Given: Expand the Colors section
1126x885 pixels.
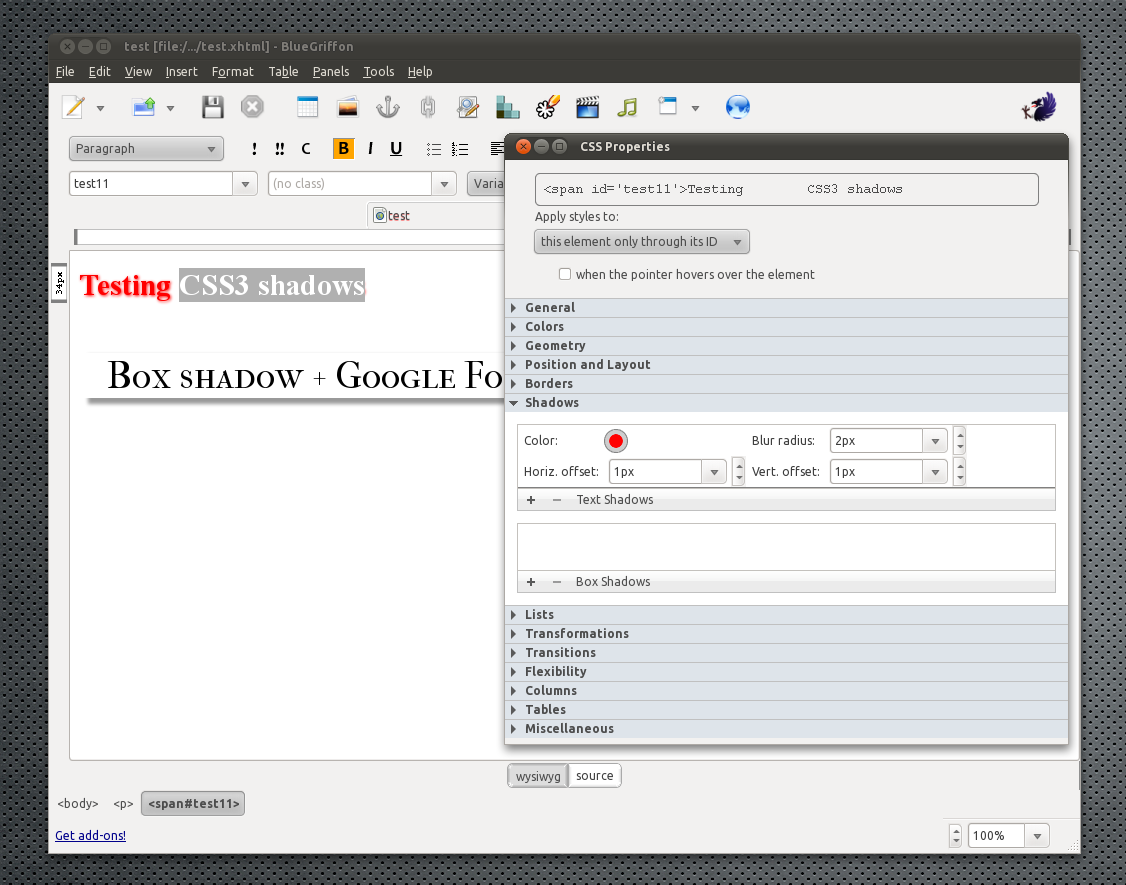Looking at the screenshot, I should [x=786, y=327].
